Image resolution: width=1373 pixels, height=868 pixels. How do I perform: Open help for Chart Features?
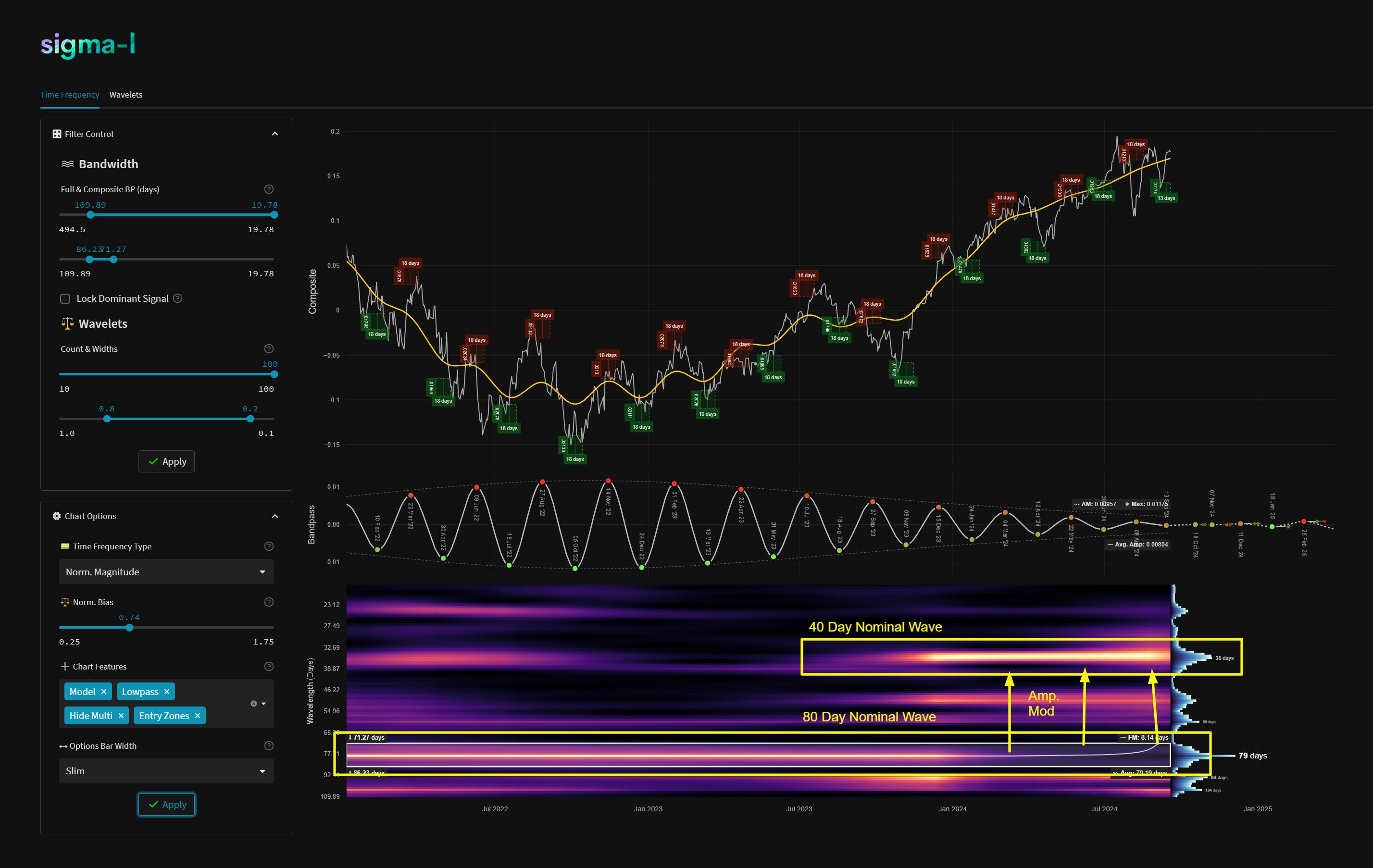[269, 666]
